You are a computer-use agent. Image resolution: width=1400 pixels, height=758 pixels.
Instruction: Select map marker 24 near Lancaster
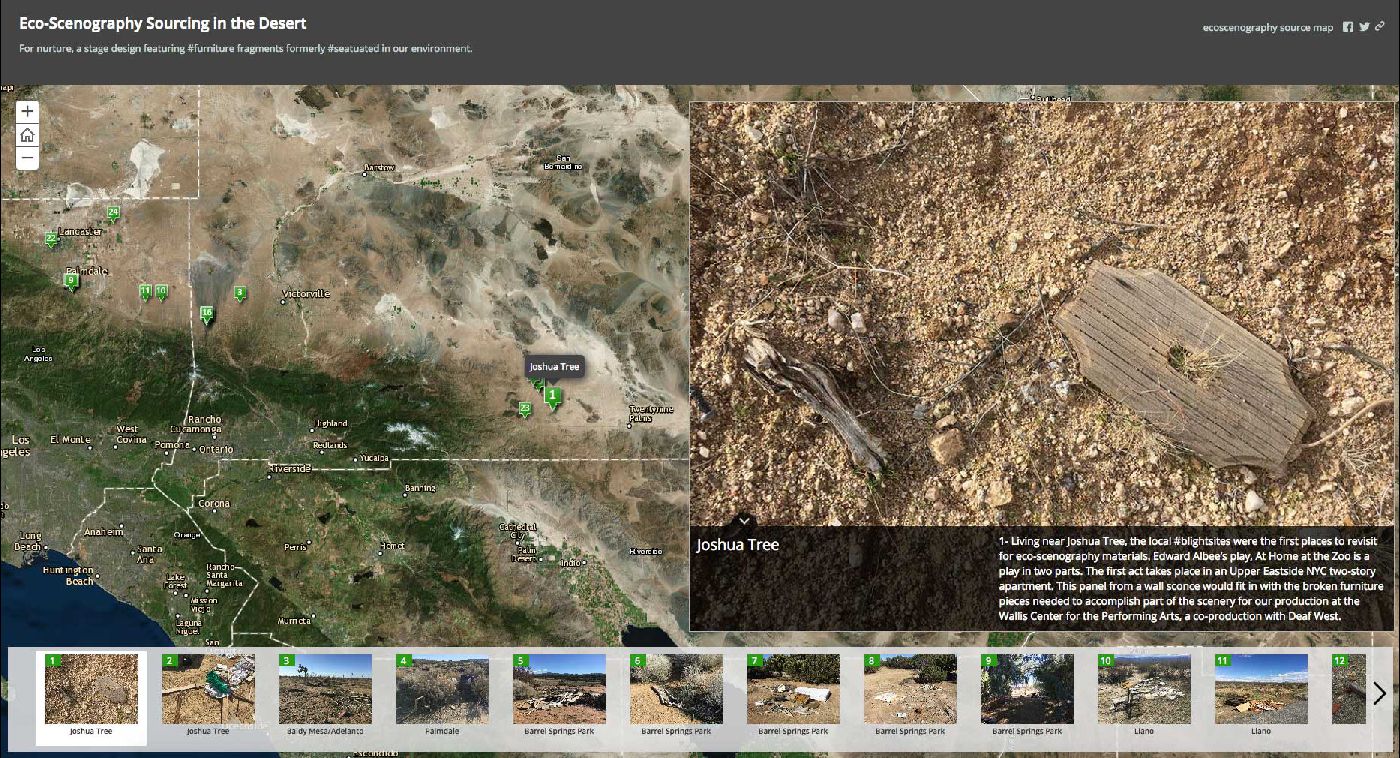pyautogui.click(x=113, y=212)
